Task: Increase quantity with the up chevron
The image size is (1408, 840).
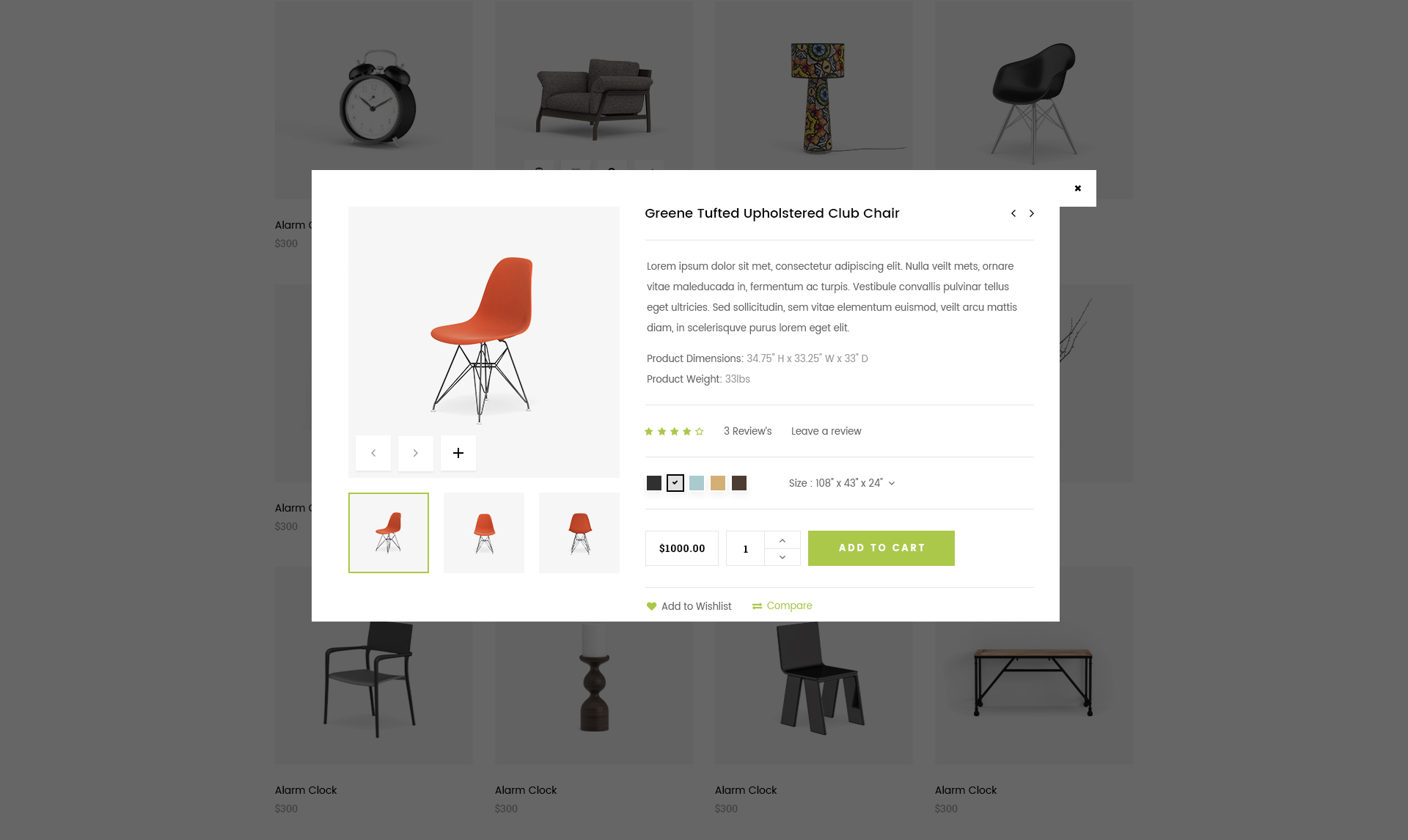Action: [x=782, y=540]
